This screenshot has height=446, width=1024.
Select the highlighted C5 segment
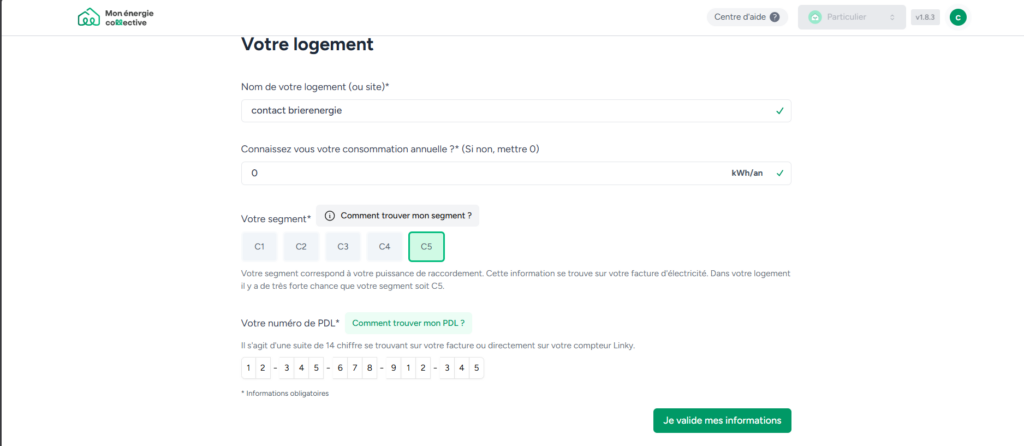[426, 246]
